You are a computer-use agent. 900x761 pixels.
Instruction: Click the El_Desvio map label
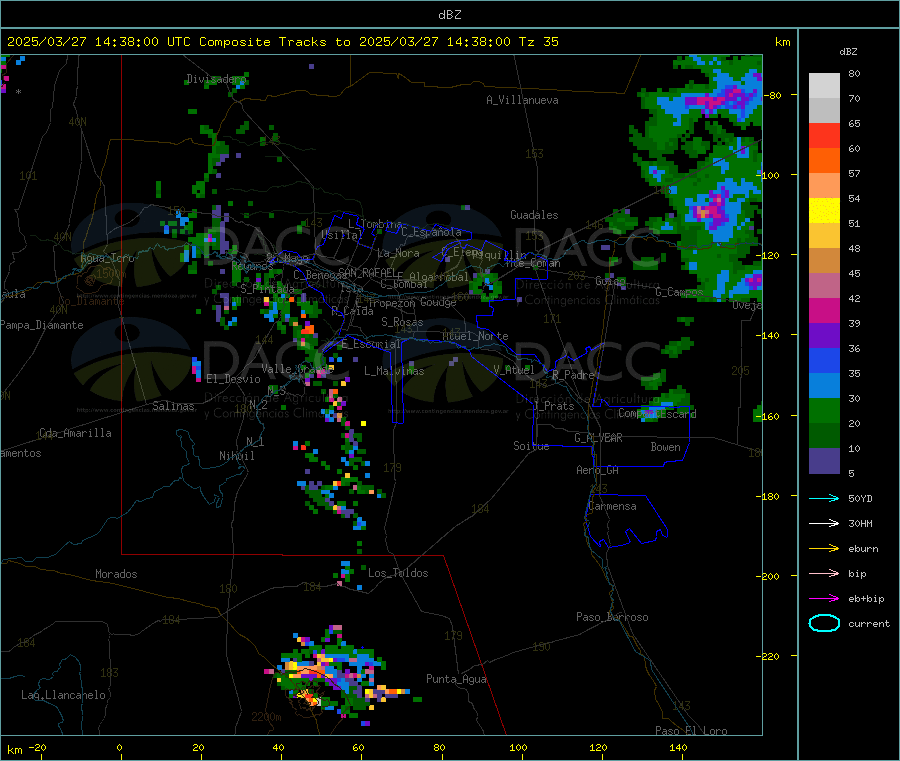point(233,379)
